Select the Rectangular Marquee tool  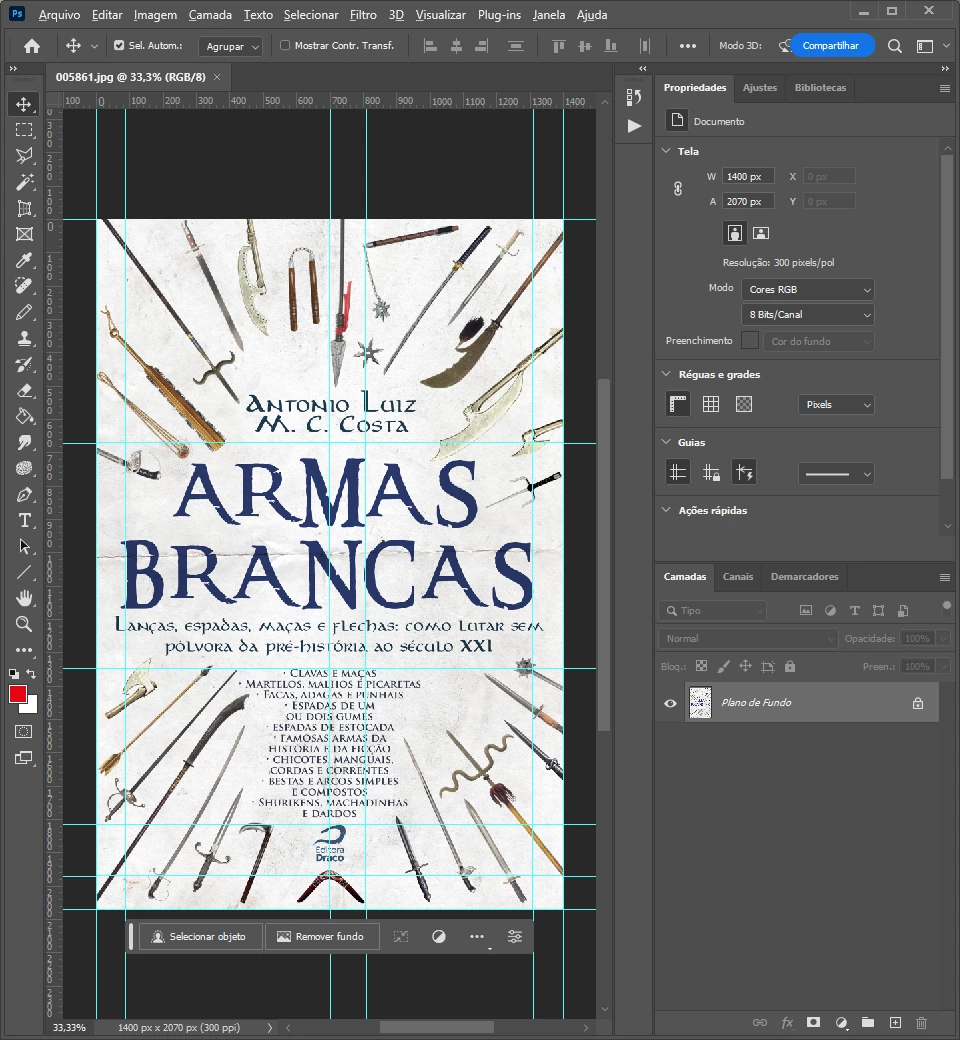click(24, 130)
